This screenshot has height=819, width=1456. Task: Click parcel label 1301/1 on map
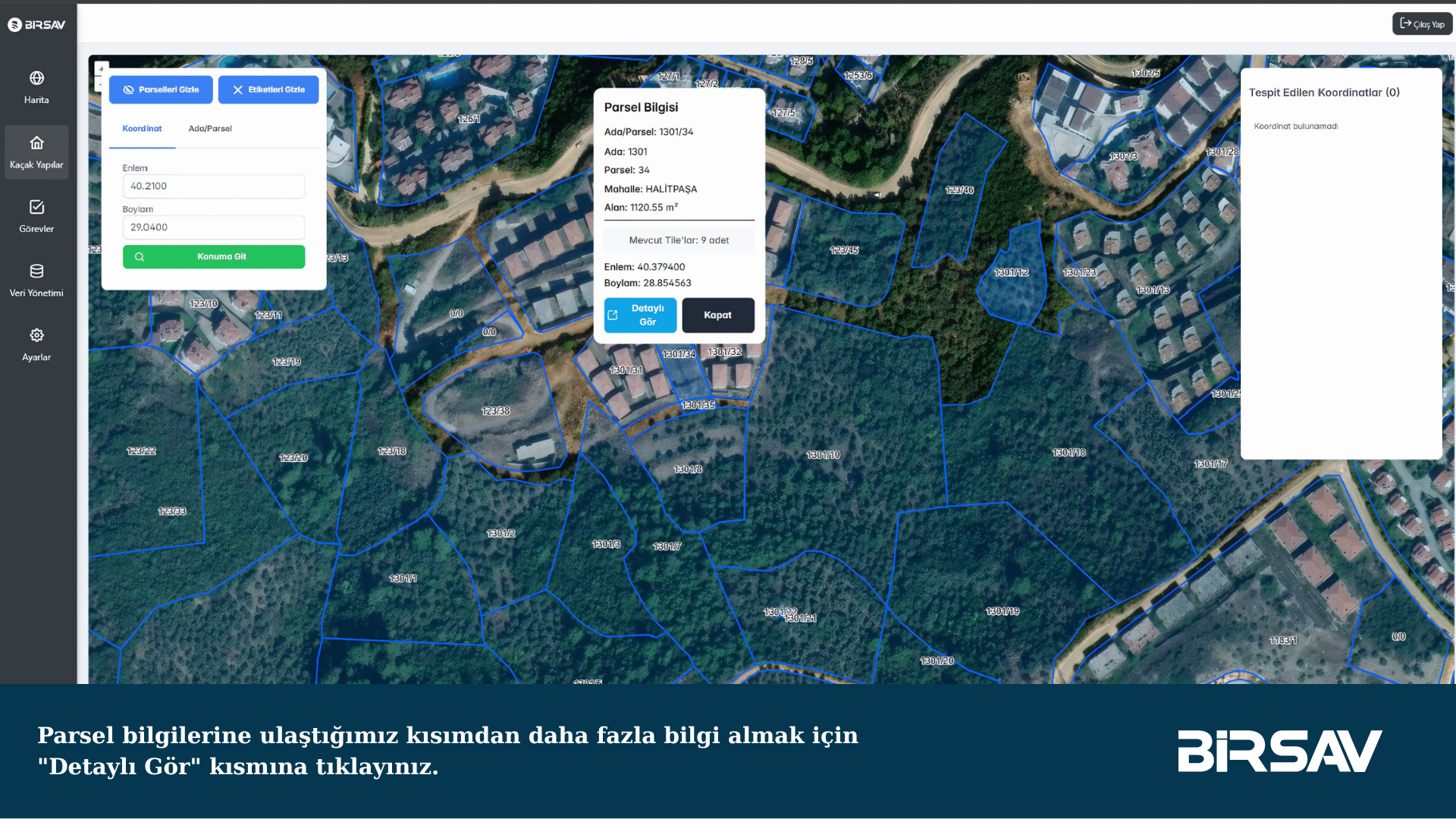coord(403,579)
